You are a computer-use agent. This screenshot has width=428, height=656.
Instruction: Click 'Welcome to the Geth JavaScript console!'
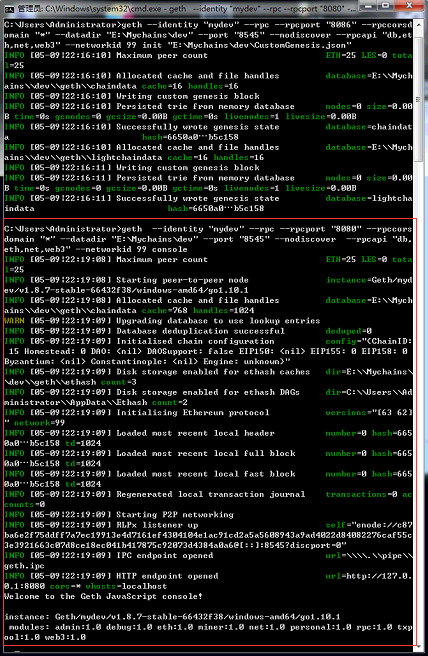[x=103, y=597]
